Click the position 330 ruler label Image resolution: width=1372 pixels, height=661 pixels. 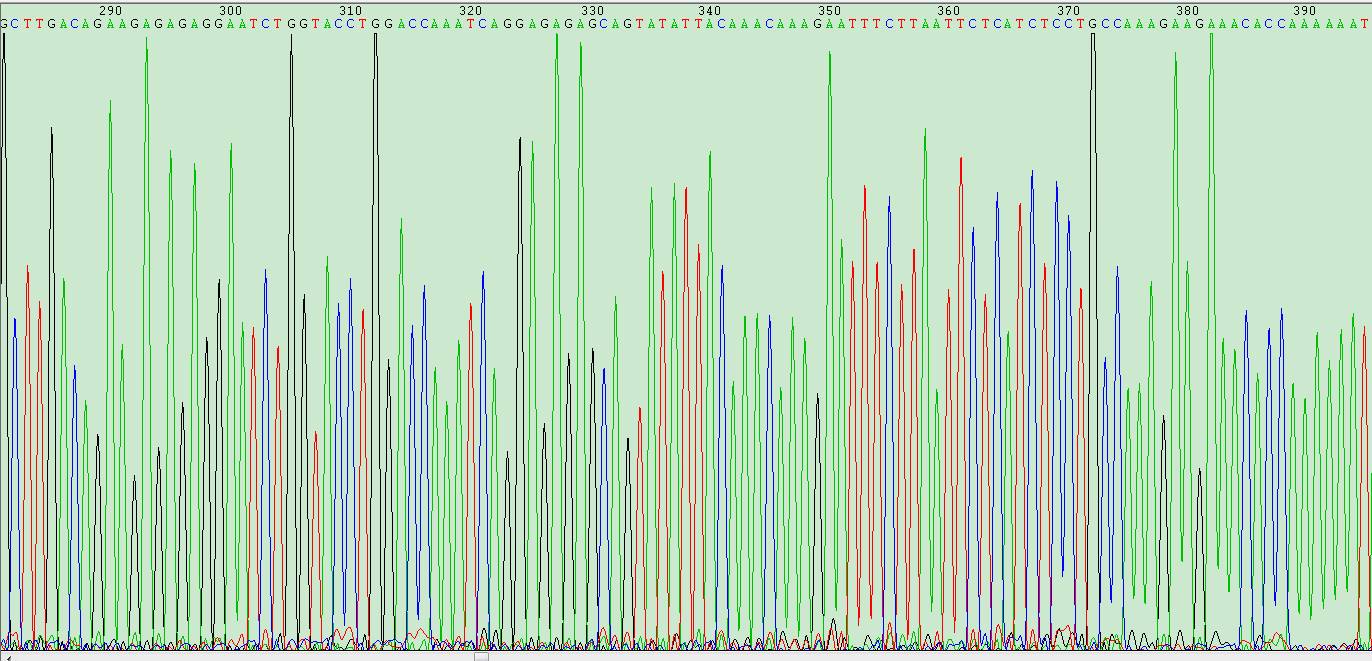tap(590, 10)
